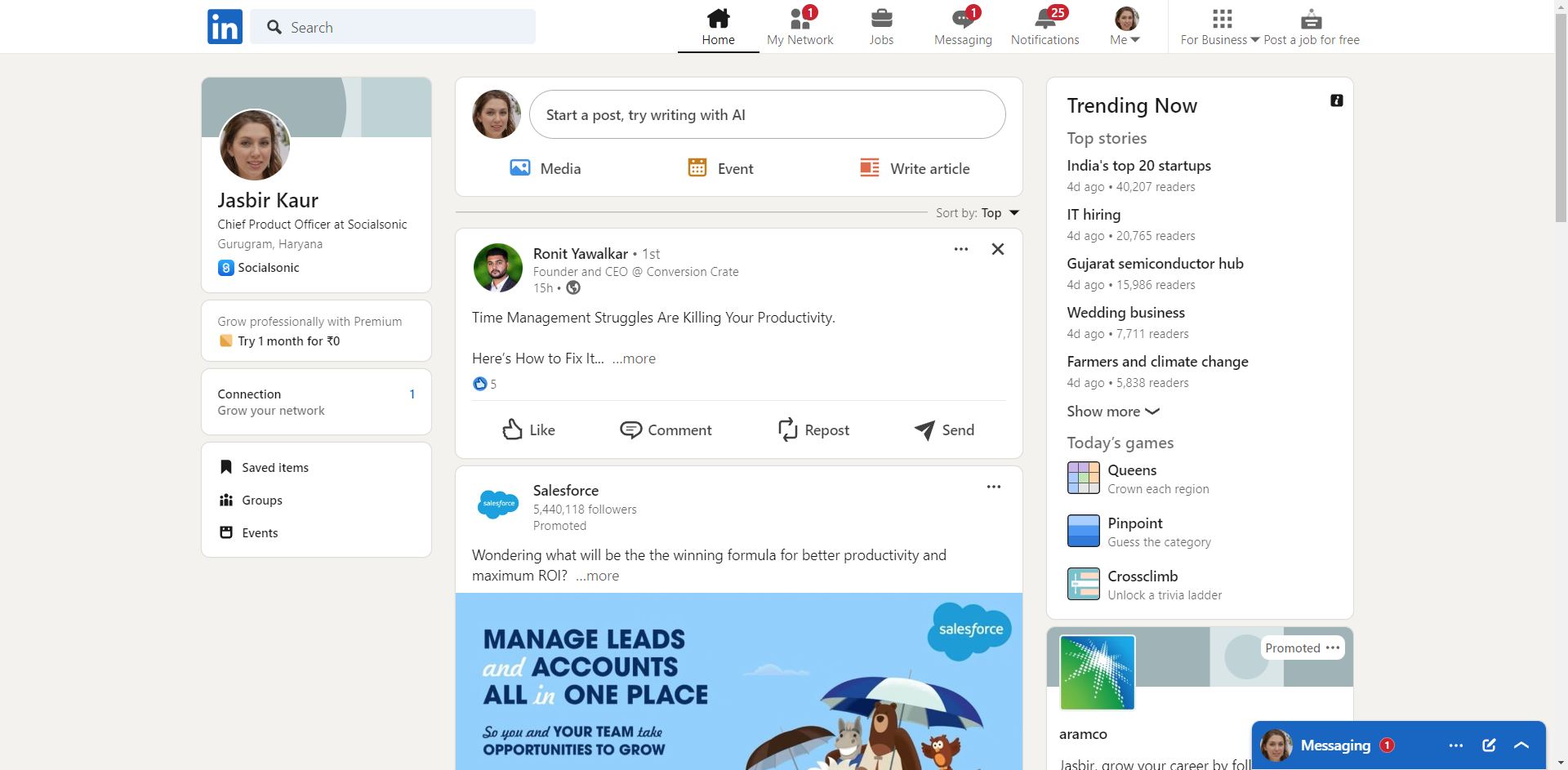Open Gujarat semiconductor hub story
Screen dimensions: 1568x770
1155,264
